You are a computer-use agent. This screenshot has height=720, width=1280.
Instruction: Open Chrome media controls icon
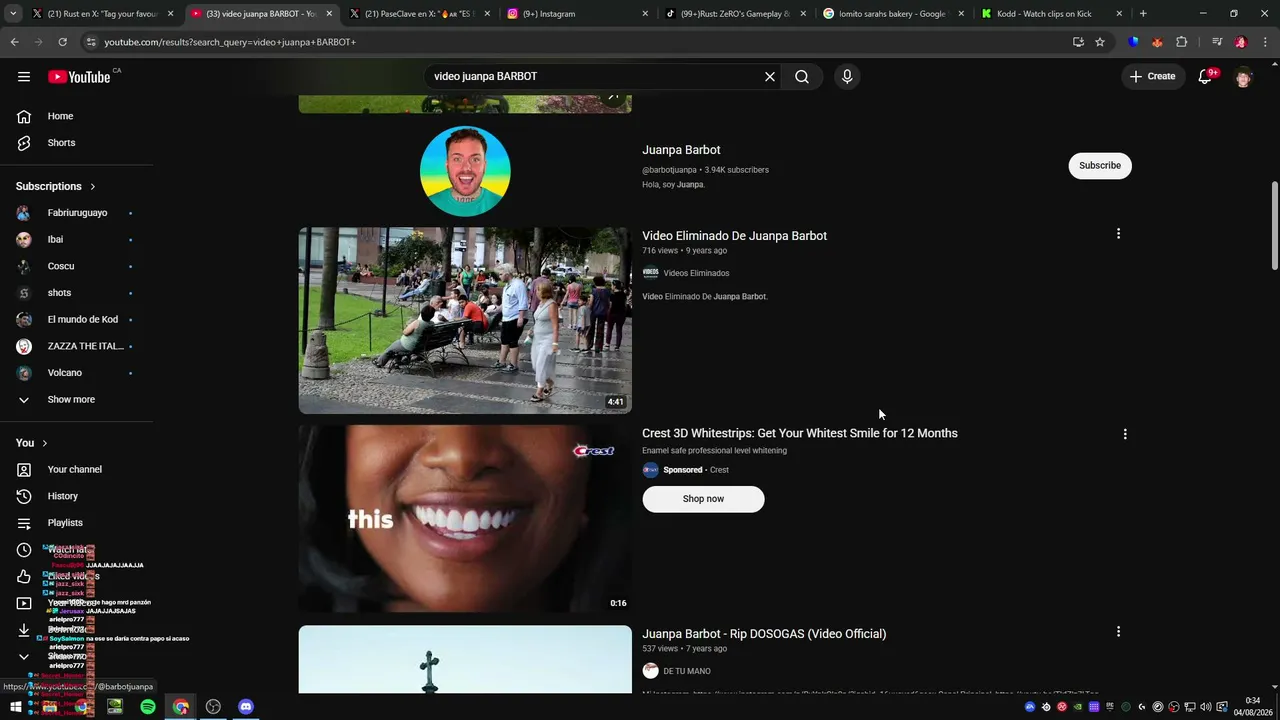pyautogui.click(x=1216, y=42)
